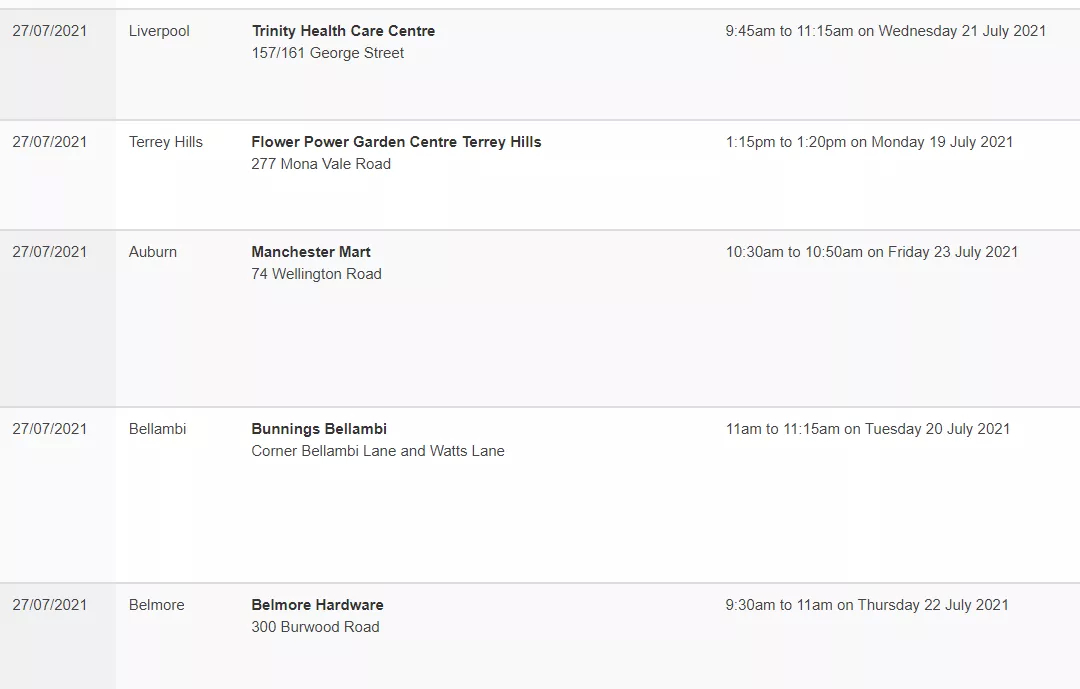Select the Terrey Hills suburb cell
Image resolution: width=1080 pixels, height=689 pixels.
point(166,142)
